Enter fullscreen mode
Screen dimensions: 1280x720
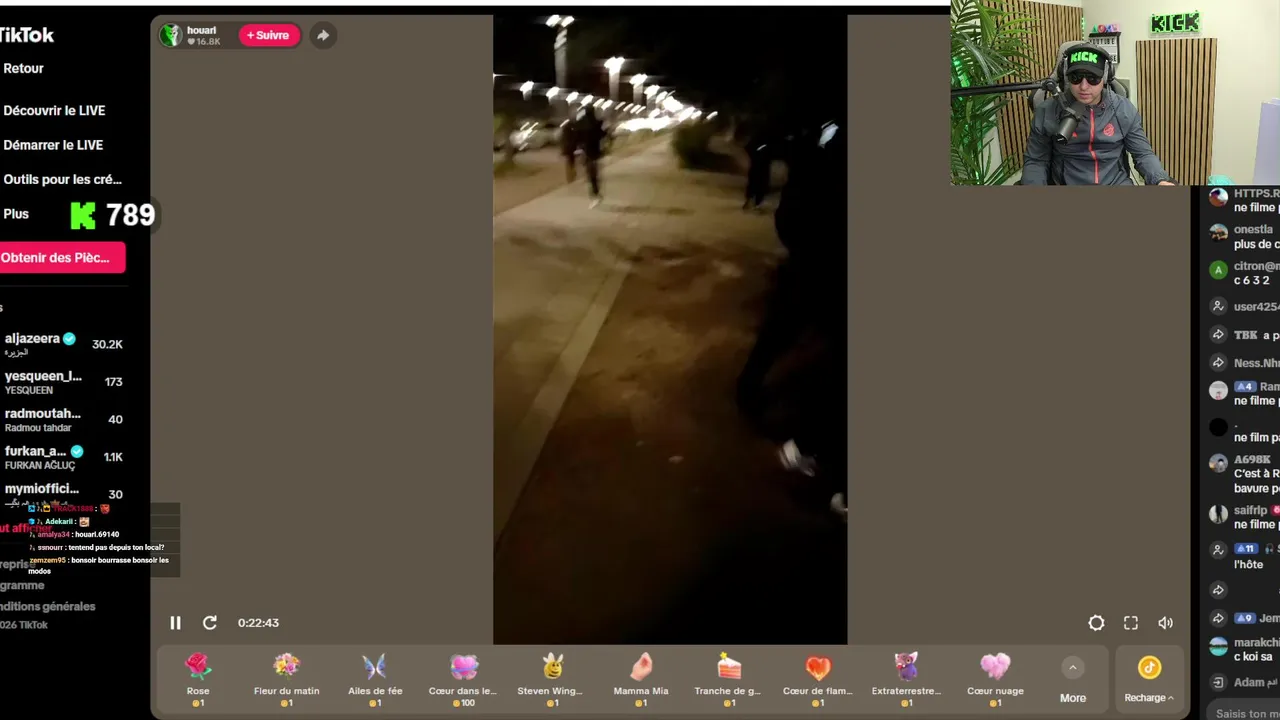coord(1131,623)
